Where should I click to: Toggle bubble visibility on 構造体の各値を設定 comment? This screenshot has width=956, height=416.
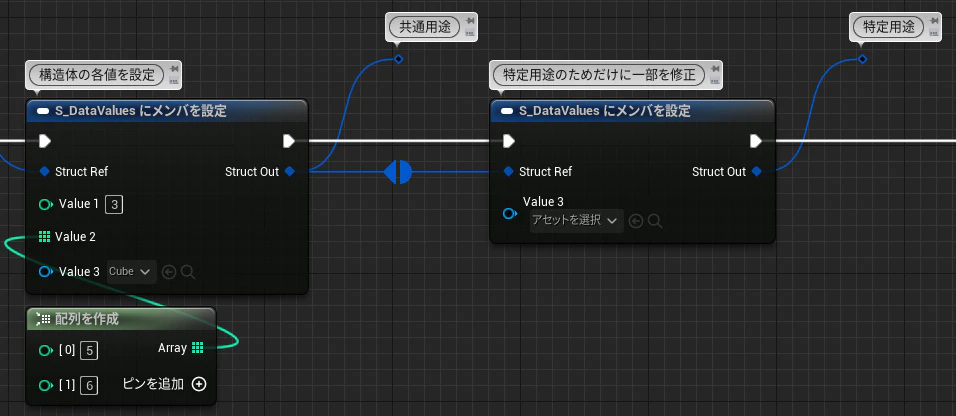(174, 81)
